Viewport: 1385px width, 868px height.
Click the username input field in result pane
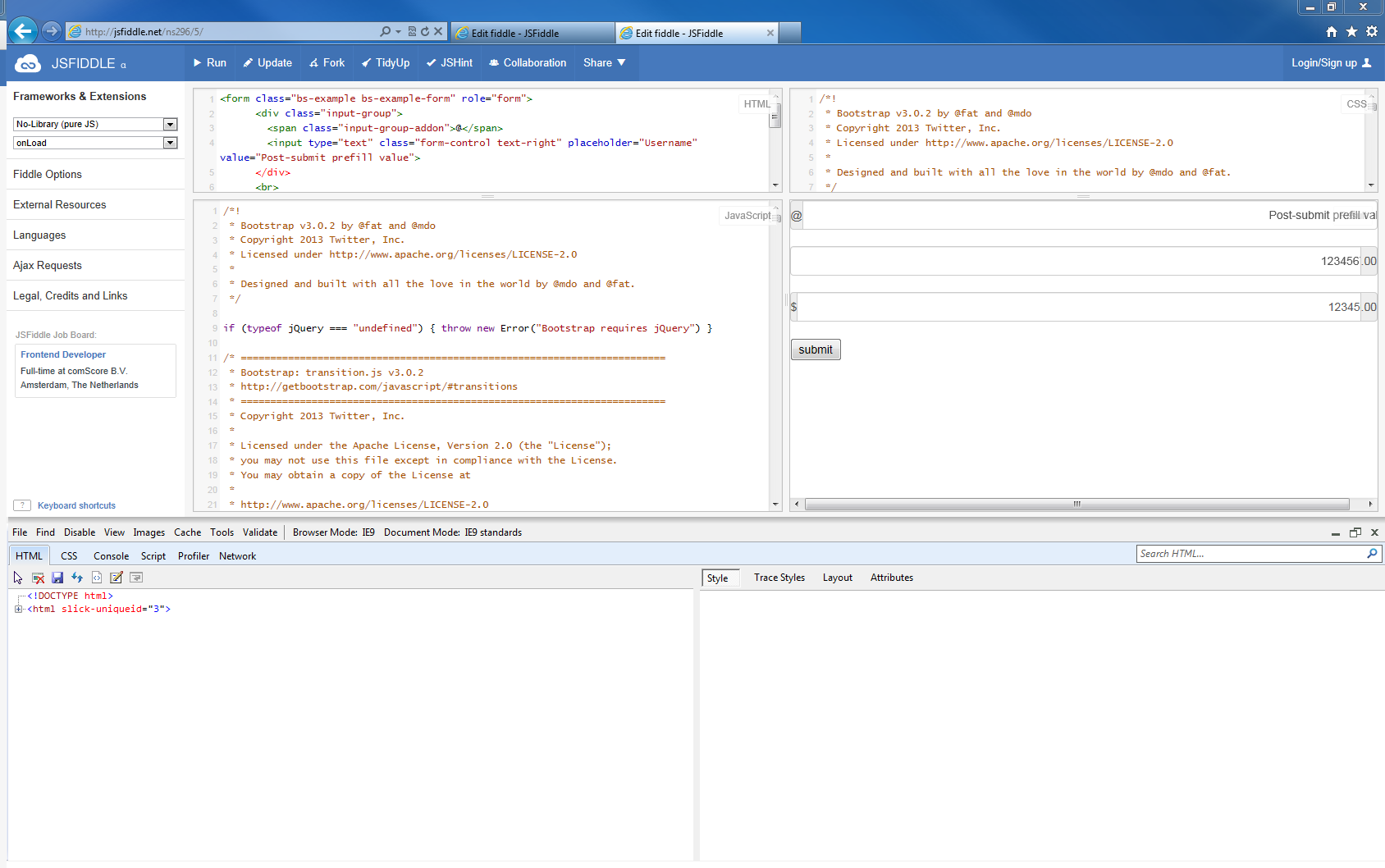(x=1090, y=215)
